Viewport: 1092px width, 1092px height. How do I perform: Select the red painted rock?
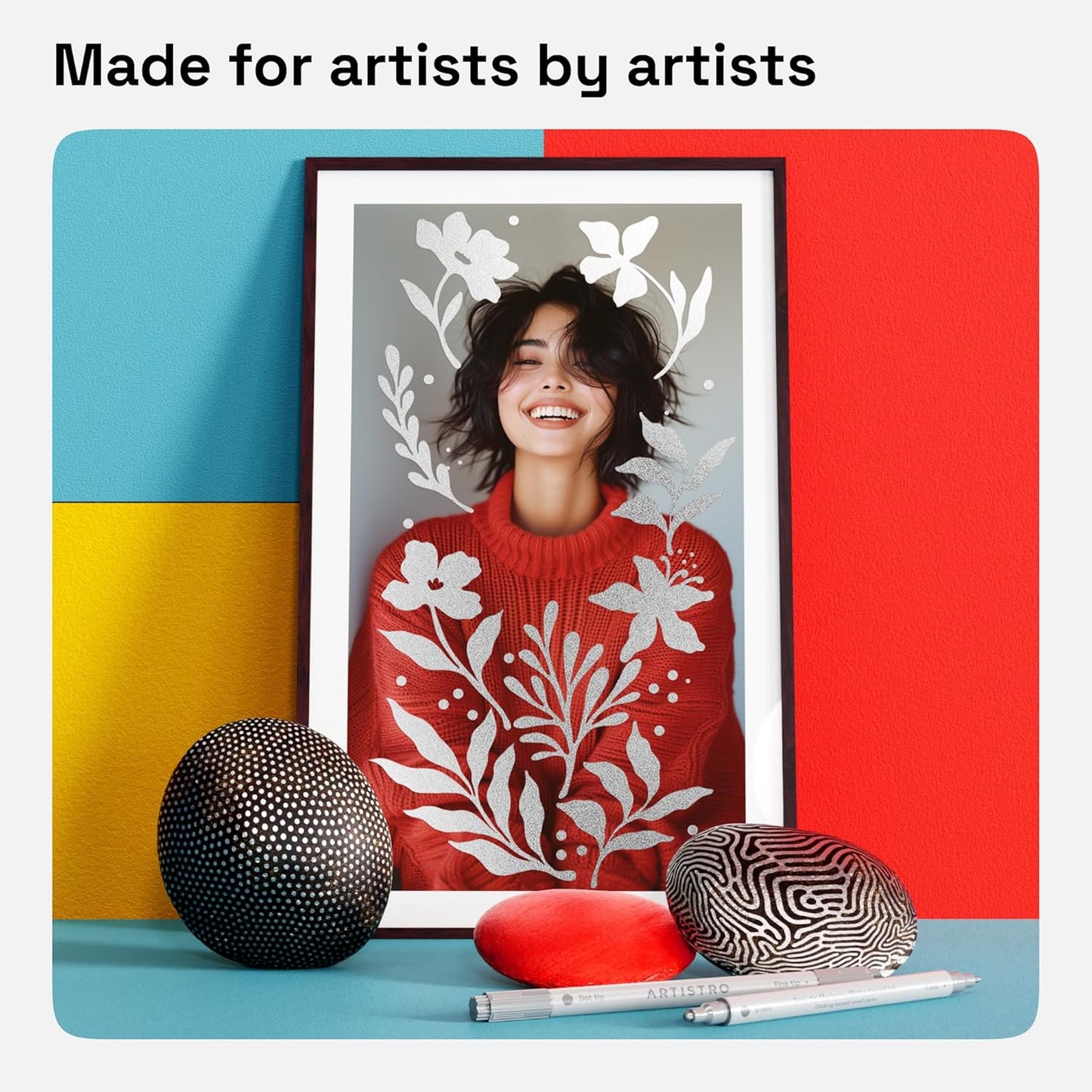coord(583,937)
